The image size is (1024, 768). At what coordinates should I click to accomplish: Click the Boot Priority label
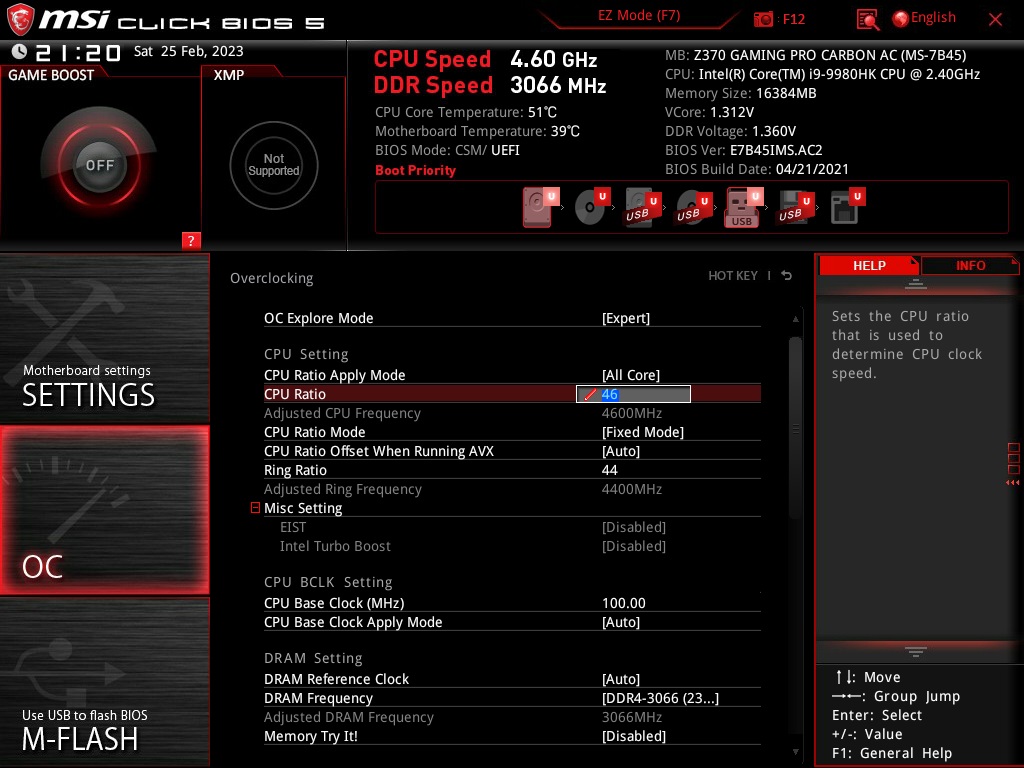click(x=415, y=170)
